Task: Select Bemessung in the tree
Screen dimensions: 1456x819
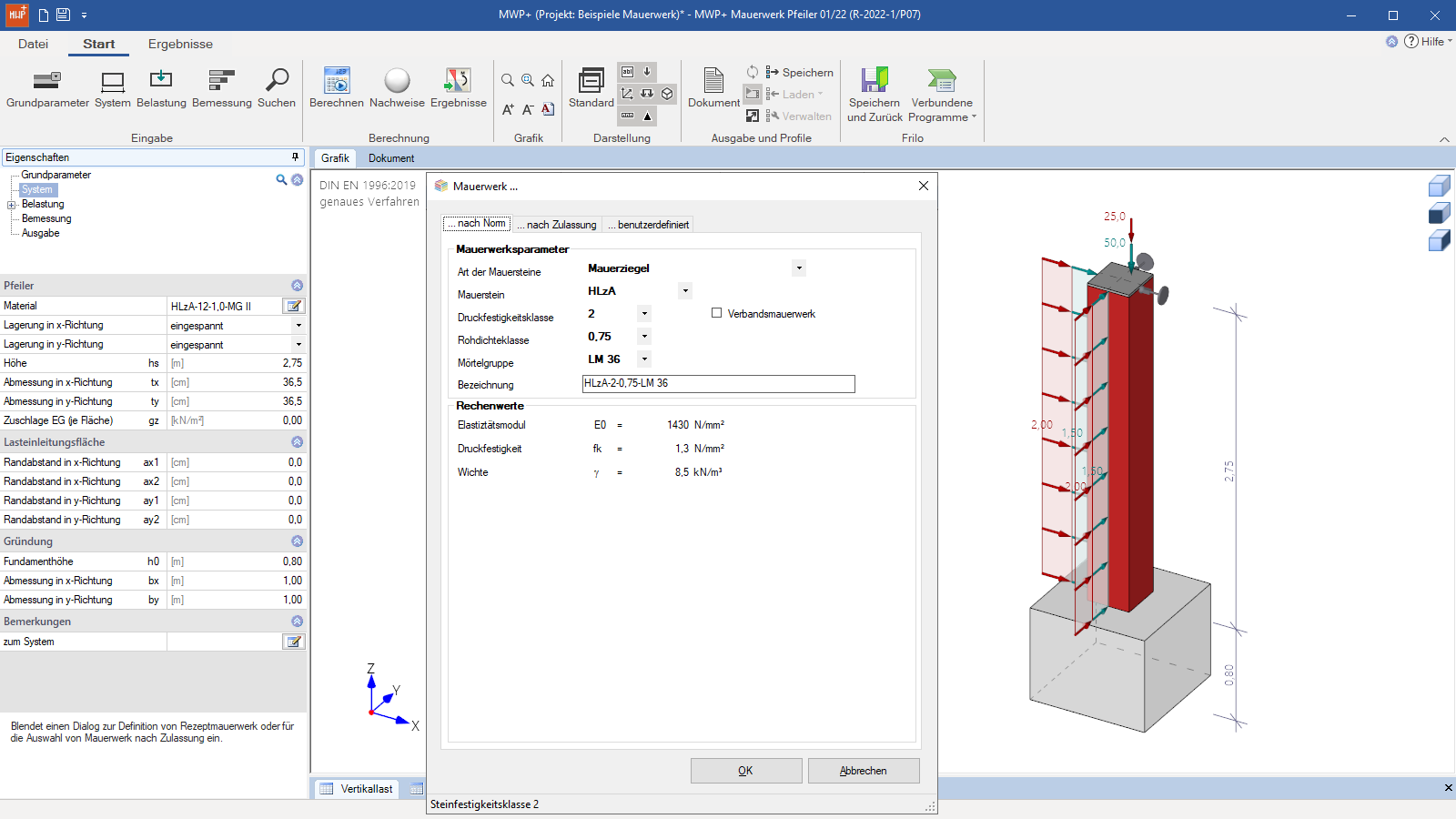Action: coord(46,218)
